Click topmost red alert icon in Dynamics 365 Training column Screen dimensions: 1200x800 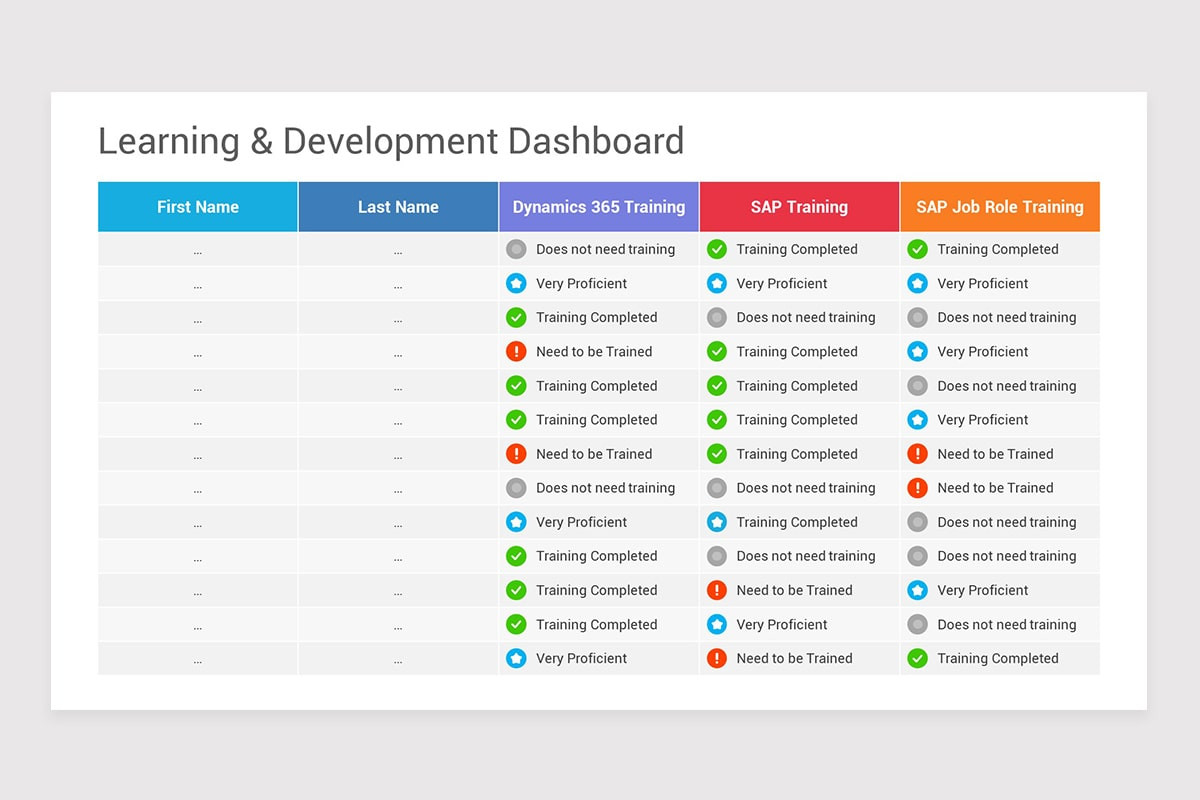click(x=516, y=351)
